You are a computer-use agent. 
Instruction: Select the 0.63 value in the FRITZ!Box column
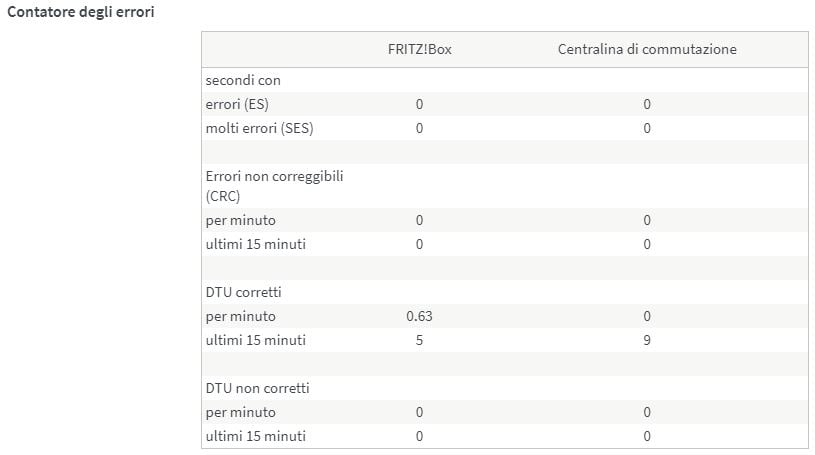click(419, 316)
